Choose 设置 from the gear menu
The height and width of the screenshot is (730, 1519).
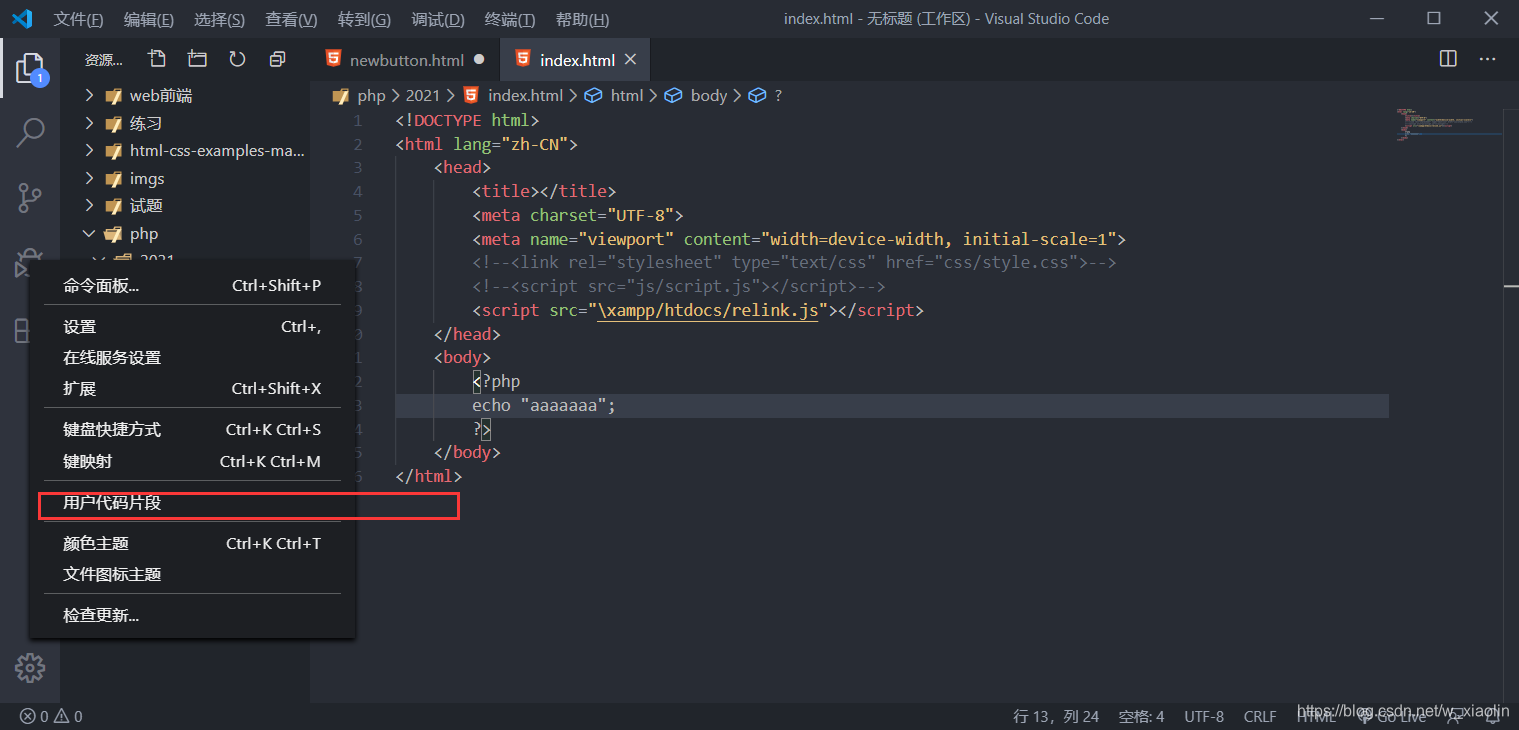[192, 327]
